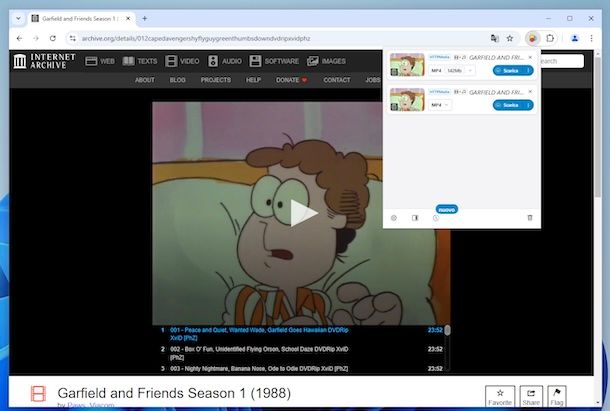Click the page vertical scrollbar thumb
The height and width of the screenshot is (411, 610).
pyautogui.click(x=598, y=126)
